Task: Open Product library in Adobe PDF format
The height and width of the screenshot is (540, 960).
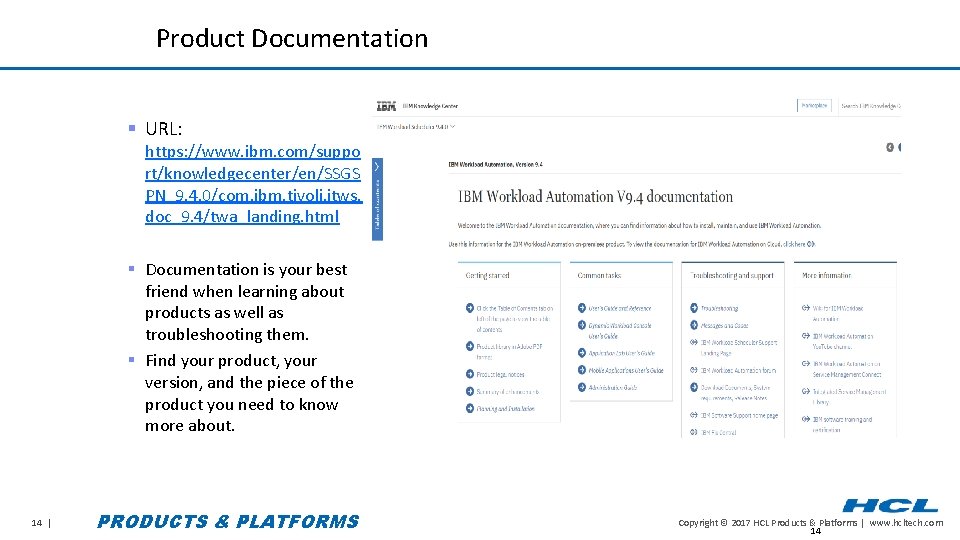Action: pyautogui.click(x=509, y=351)
